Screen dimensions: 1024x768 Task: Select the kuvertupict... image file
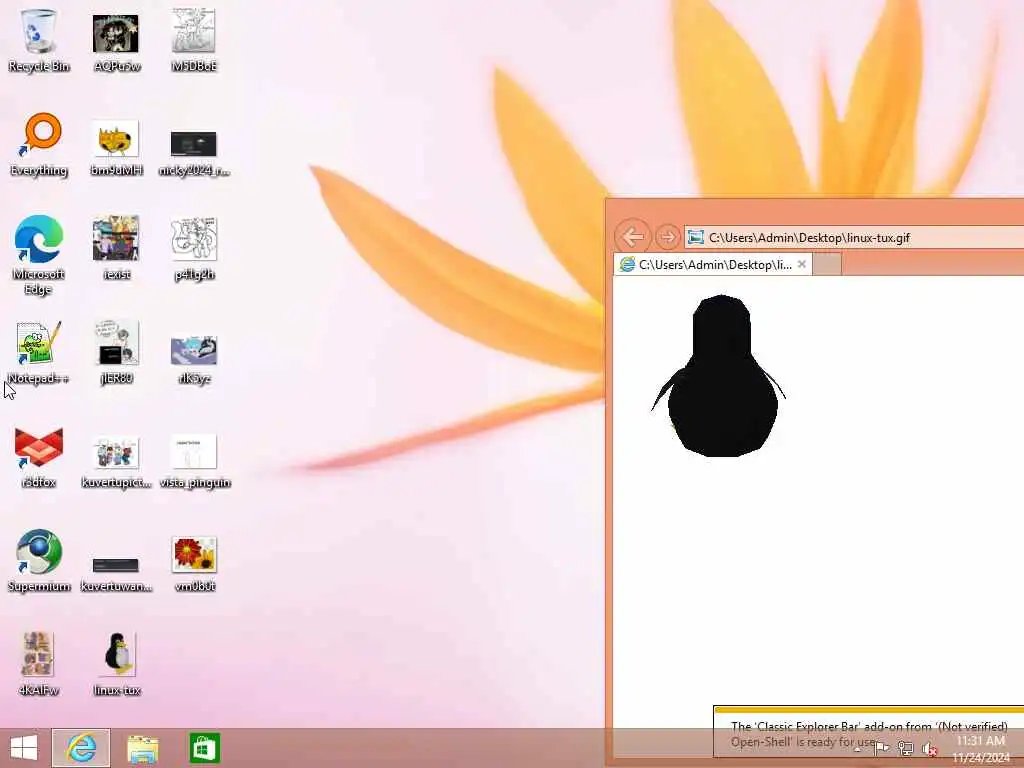coord(116,462)
